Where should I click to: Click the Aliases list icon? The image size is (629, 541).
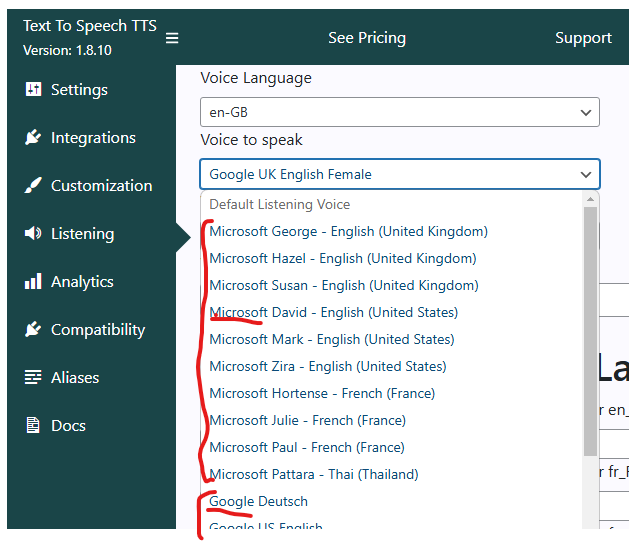tap(33, 377)
